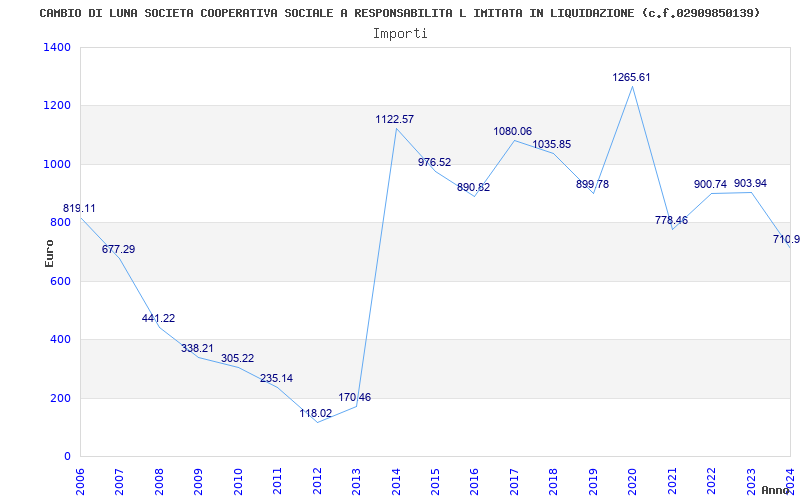Click the 'Euro' y-axis label
Viewport: 800px width, 500px height.
point(49,253)
